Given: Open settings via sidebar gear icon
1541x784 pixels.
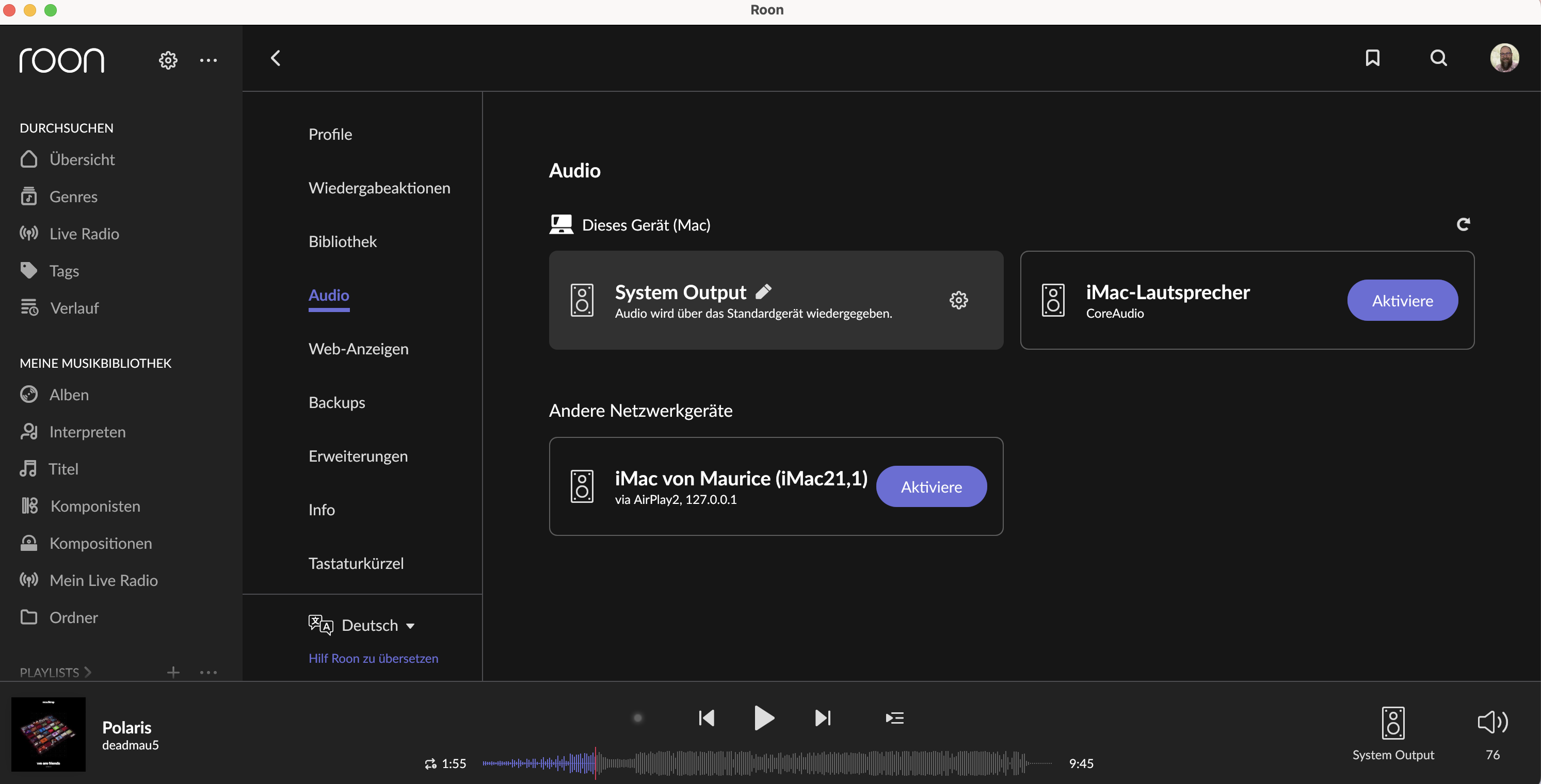Looking at the screenshot, I should tap(168, 60).
